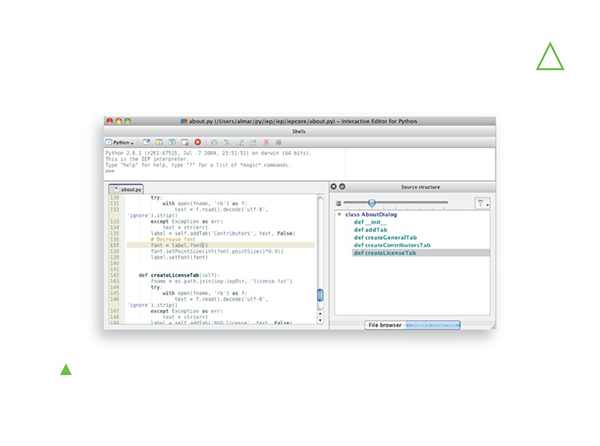600x446 pixels.
Task: Click the editor scrollbar up arrow
Action: coord(320,314)
